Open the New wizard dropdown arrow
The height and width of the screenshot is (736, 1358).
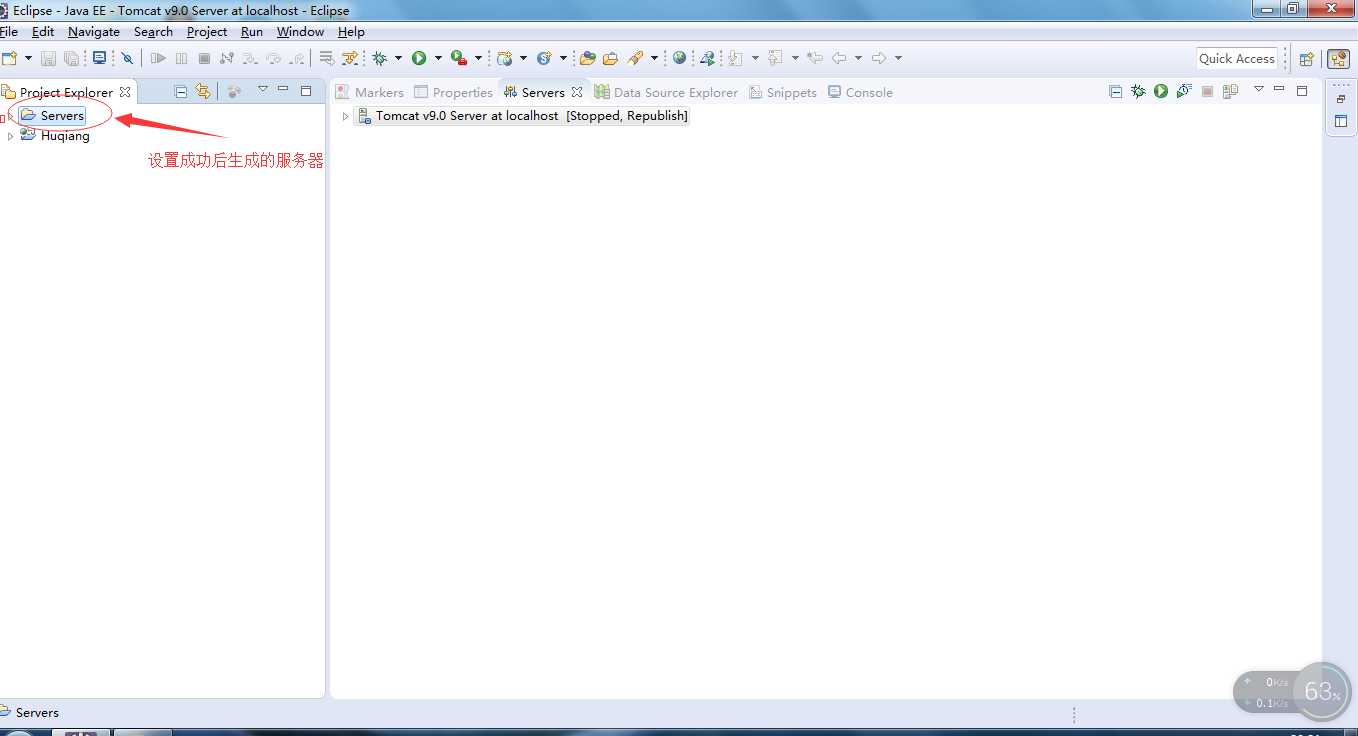tap(28, 58)
